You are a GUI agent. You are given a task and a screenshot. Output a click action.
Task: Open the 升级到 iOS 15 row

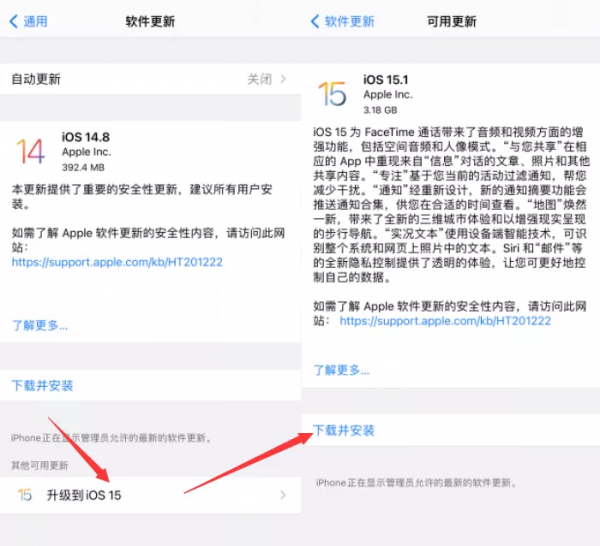(150, 495)
